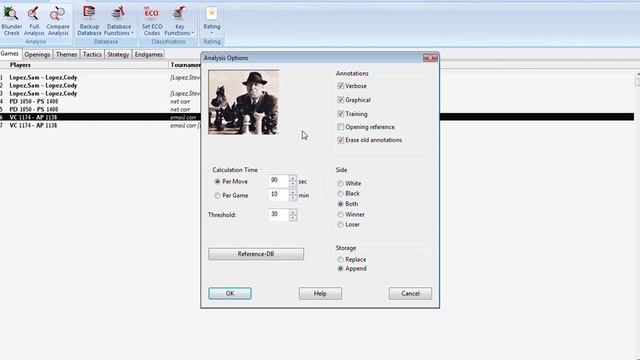
Task: Increase Per Move seconds with stepper
Action: (x=293, y=178)
